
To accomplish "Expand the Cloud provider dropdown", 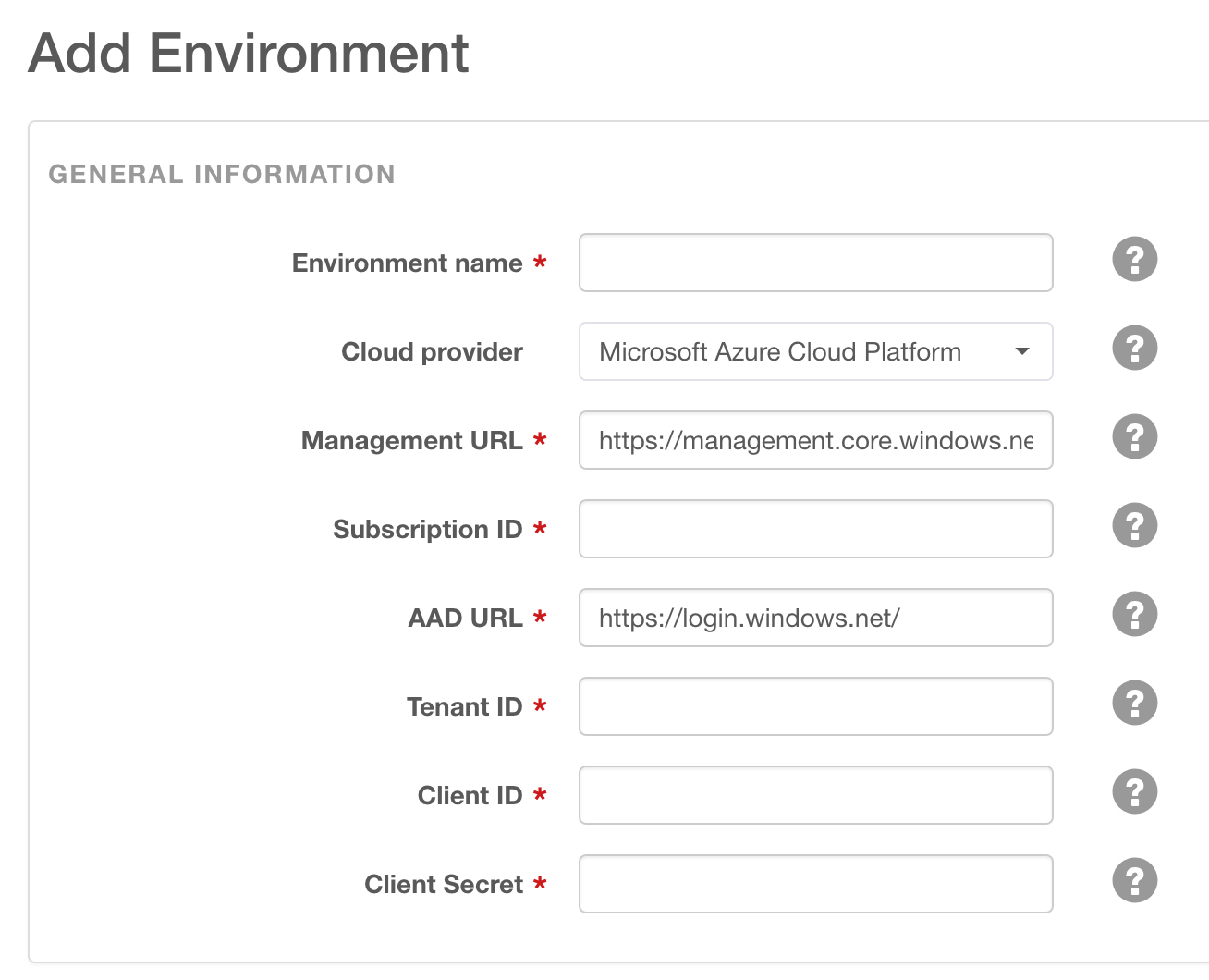I will [815, 351].
